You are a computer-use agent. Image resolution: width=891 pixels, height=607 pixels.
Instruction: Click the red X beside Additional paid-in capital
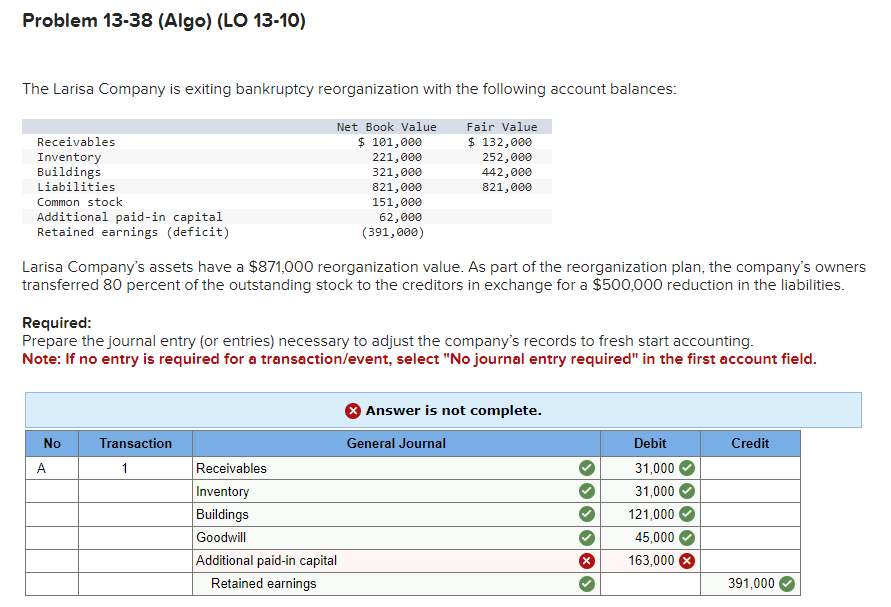pos(587,561)
